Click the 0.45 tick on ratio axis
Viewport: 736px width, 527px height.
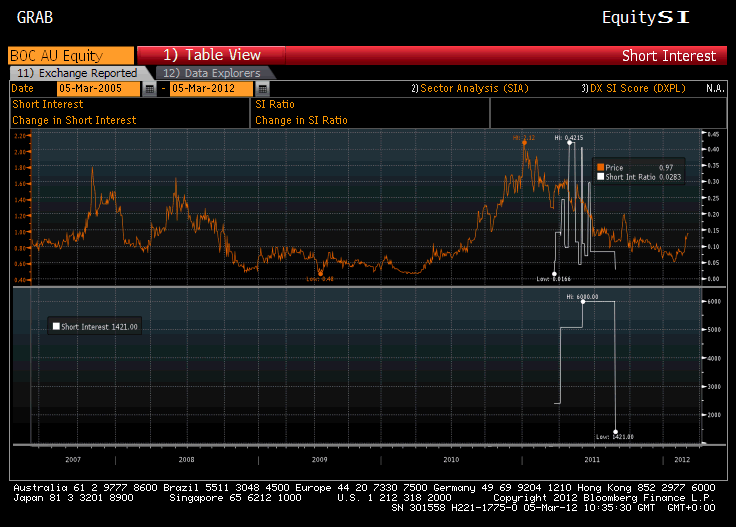713,134
